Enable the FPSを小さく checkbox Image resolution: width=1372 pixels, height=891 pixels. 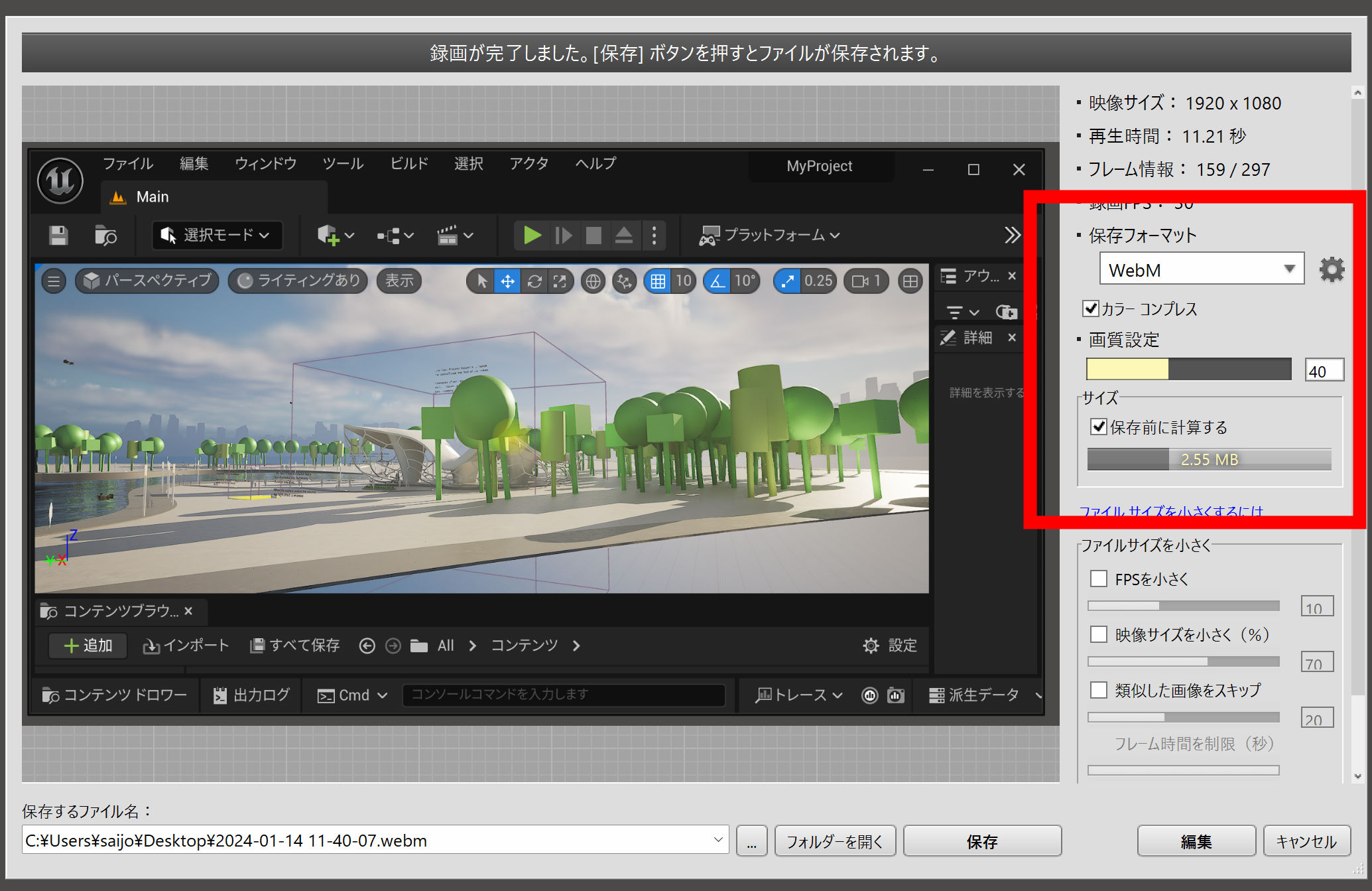[x=1099, y=579]
